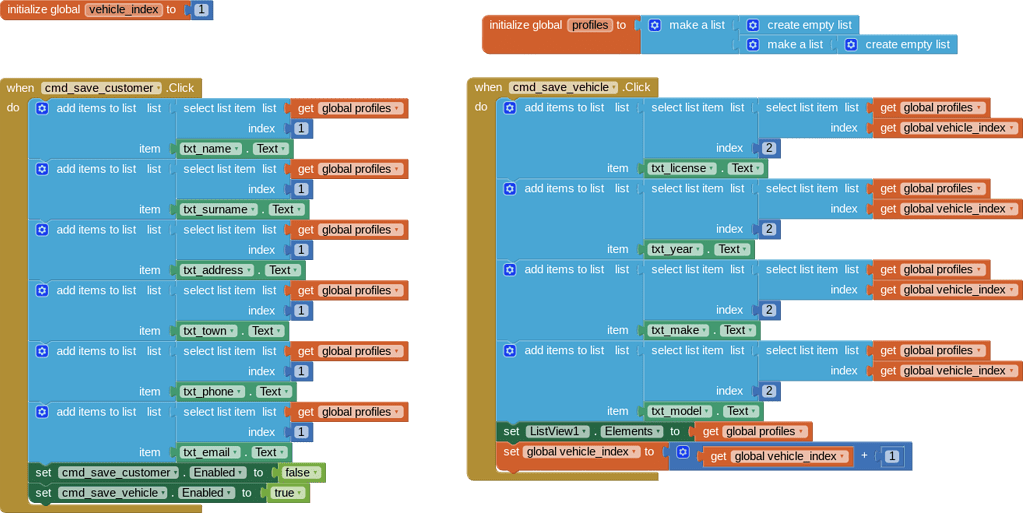Viewport: 1023px width, 513px height.
Task: Click gear on txt_model add items block
Action: [509, 351]
